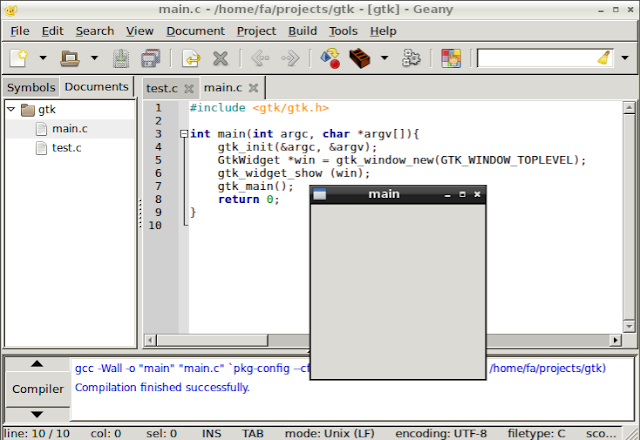The height and width of the screenshot is (440, 640).
Task: Click mode: Unix (LF) in status bar
Action: tap(329, 433)
